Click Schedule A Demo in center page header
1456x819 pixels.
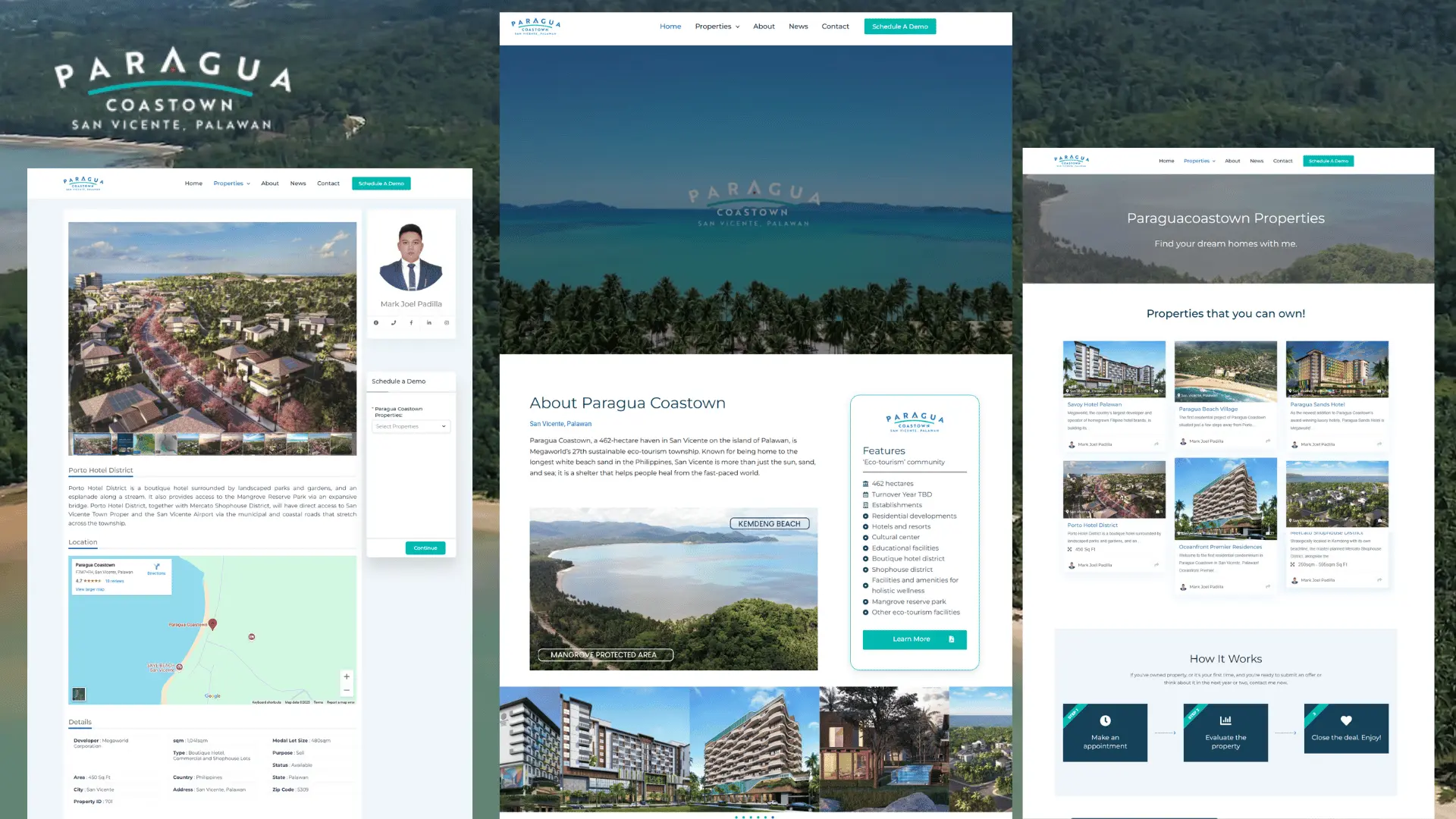click(x=900, y=27)
